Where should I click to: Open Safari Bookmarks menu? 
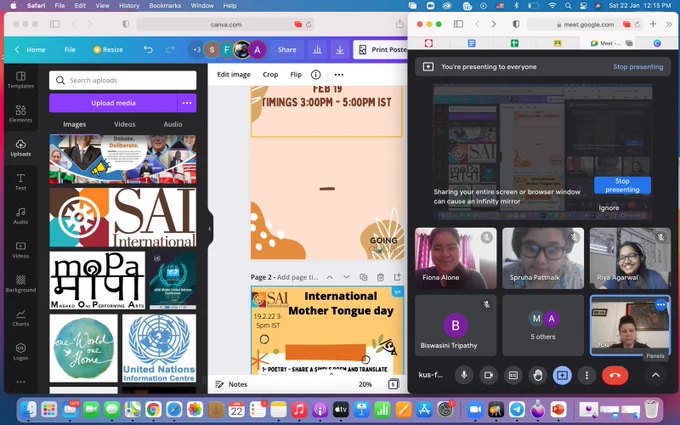[x=165, y=6]
